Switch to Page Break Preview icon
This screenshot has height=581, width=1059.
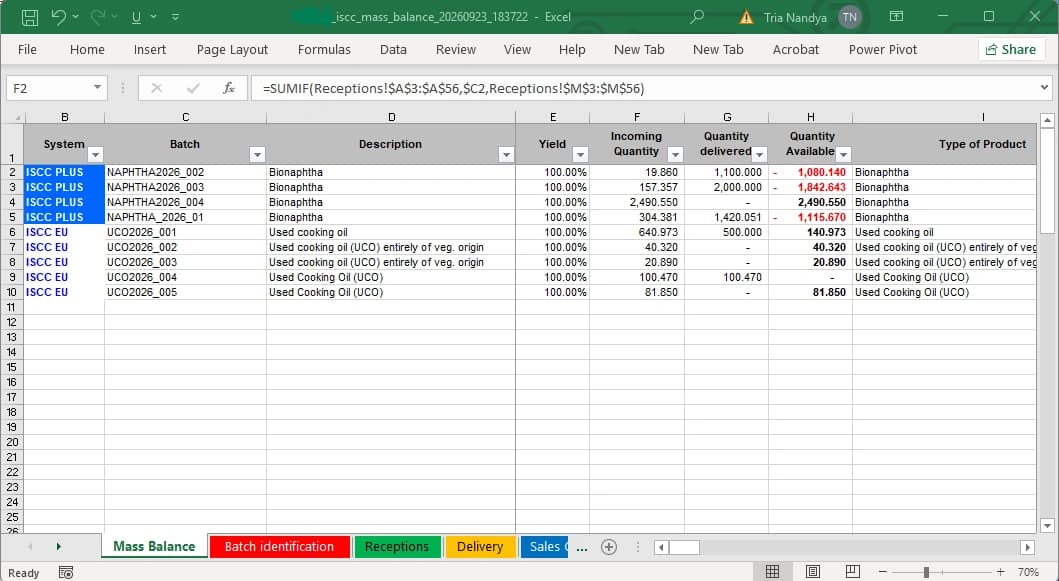pos(853,572)
